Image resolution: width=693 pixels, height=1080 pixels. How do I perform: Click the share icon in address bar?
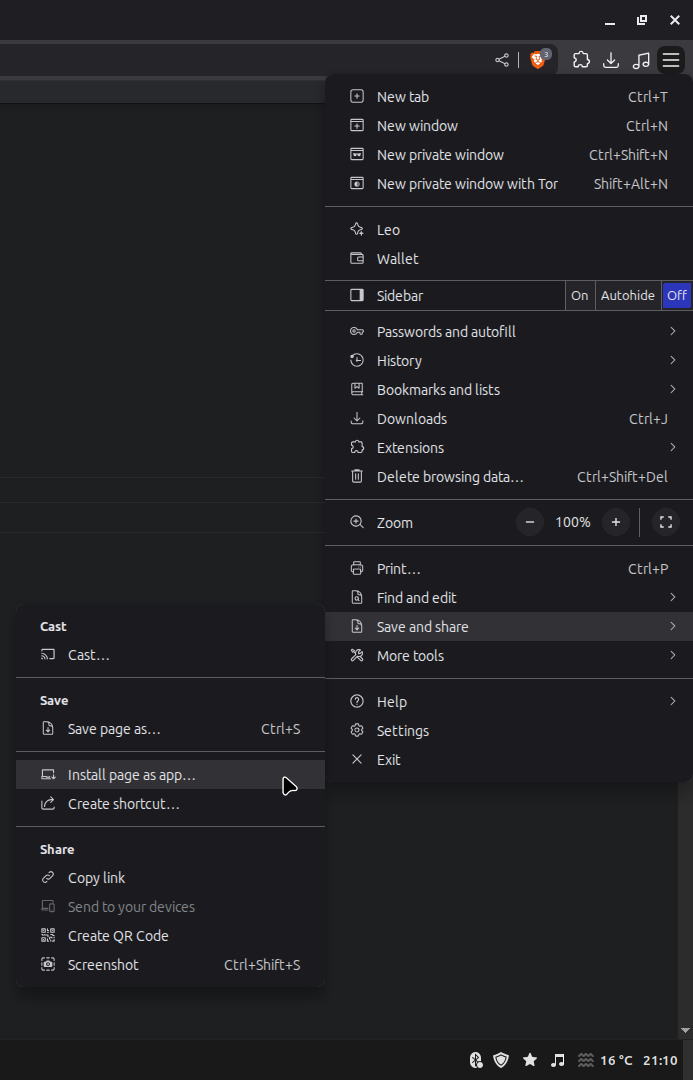pos(502,60)
